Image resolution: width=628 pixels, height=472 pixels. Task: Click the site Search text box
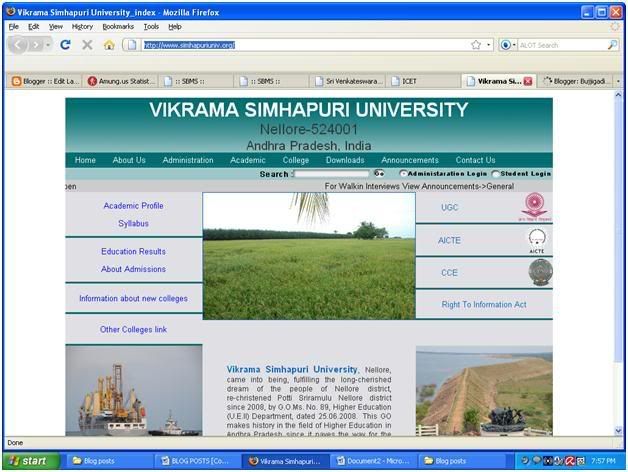331,174
